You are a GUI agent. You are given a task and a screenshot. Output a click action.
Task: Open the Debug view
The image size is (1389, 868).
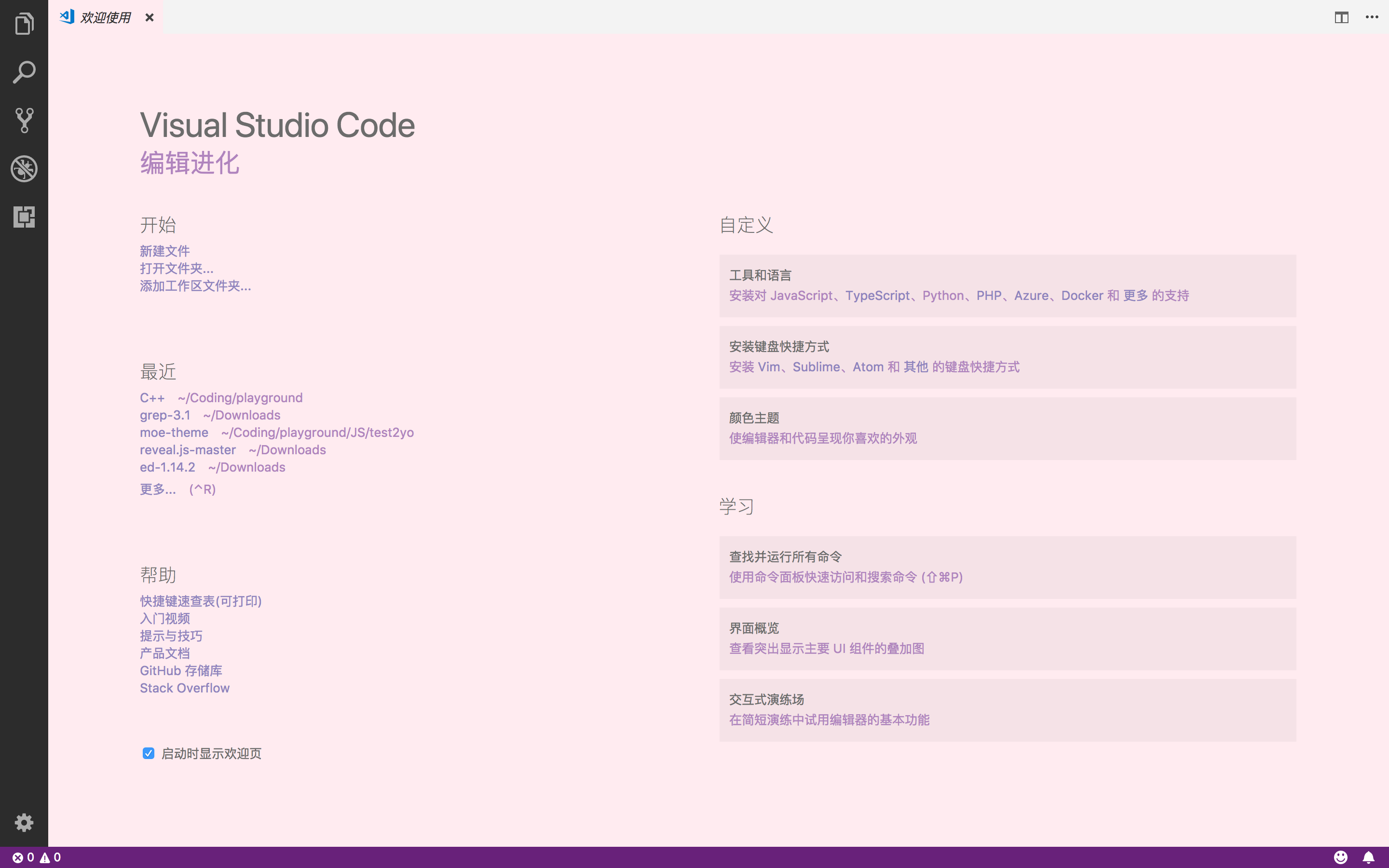click(x=24, y=169)
